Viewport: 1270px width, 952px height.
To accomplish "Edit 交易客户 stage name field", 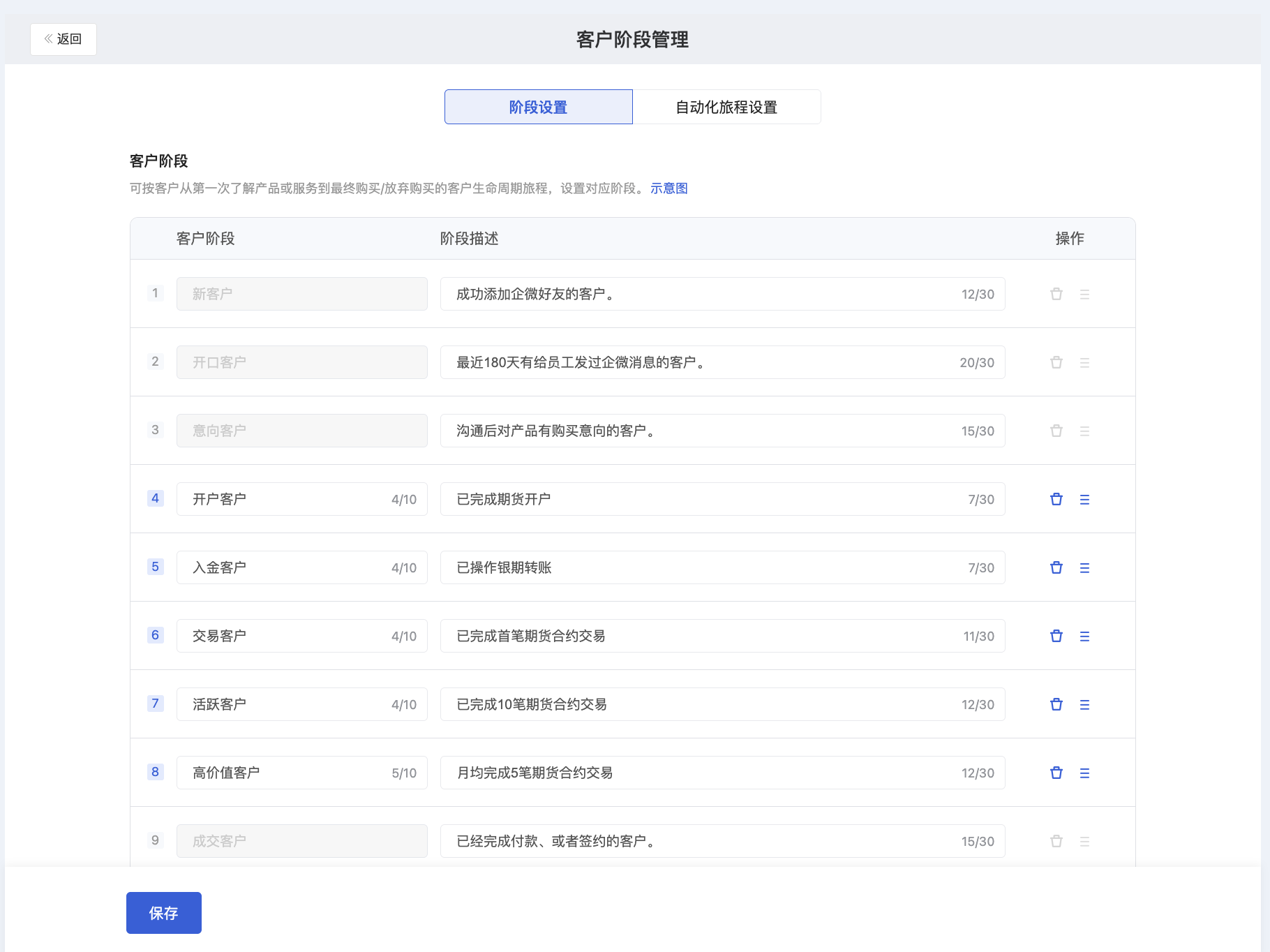I will 302,636.
